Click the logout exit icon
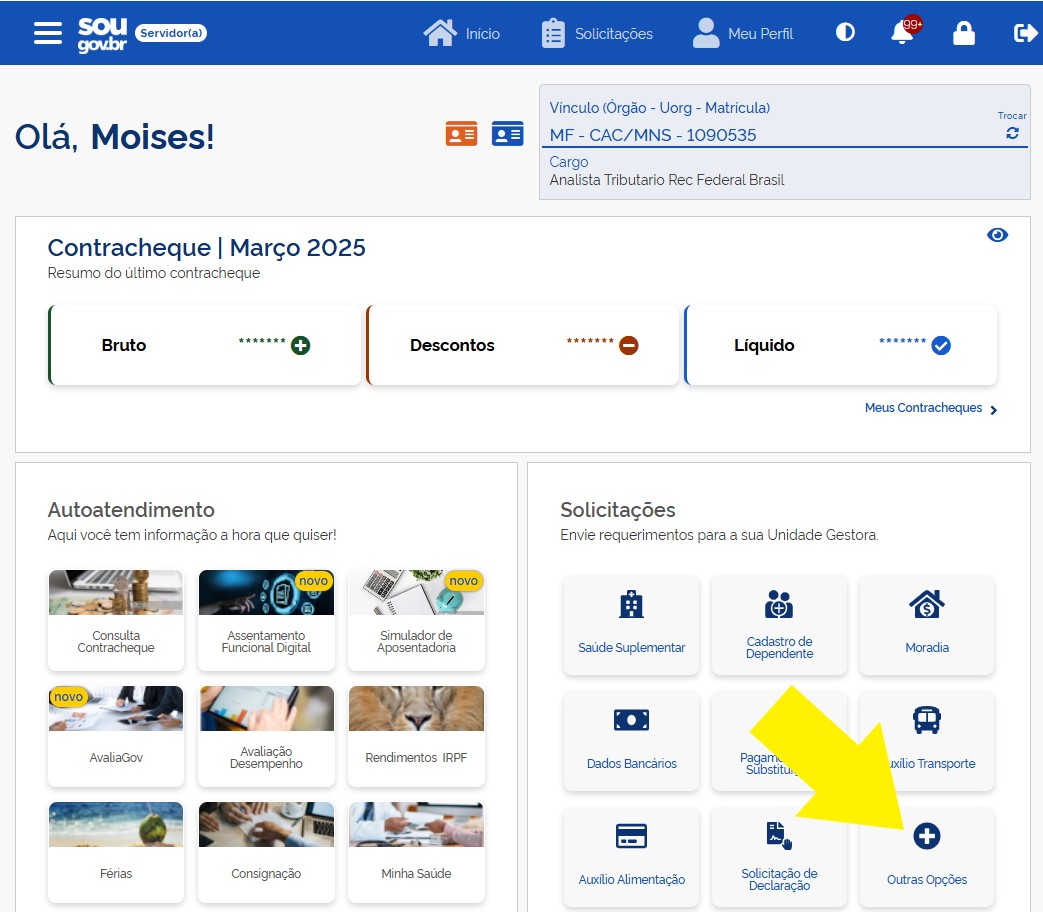1043x912 pixels. click(x=1025, y=33)
